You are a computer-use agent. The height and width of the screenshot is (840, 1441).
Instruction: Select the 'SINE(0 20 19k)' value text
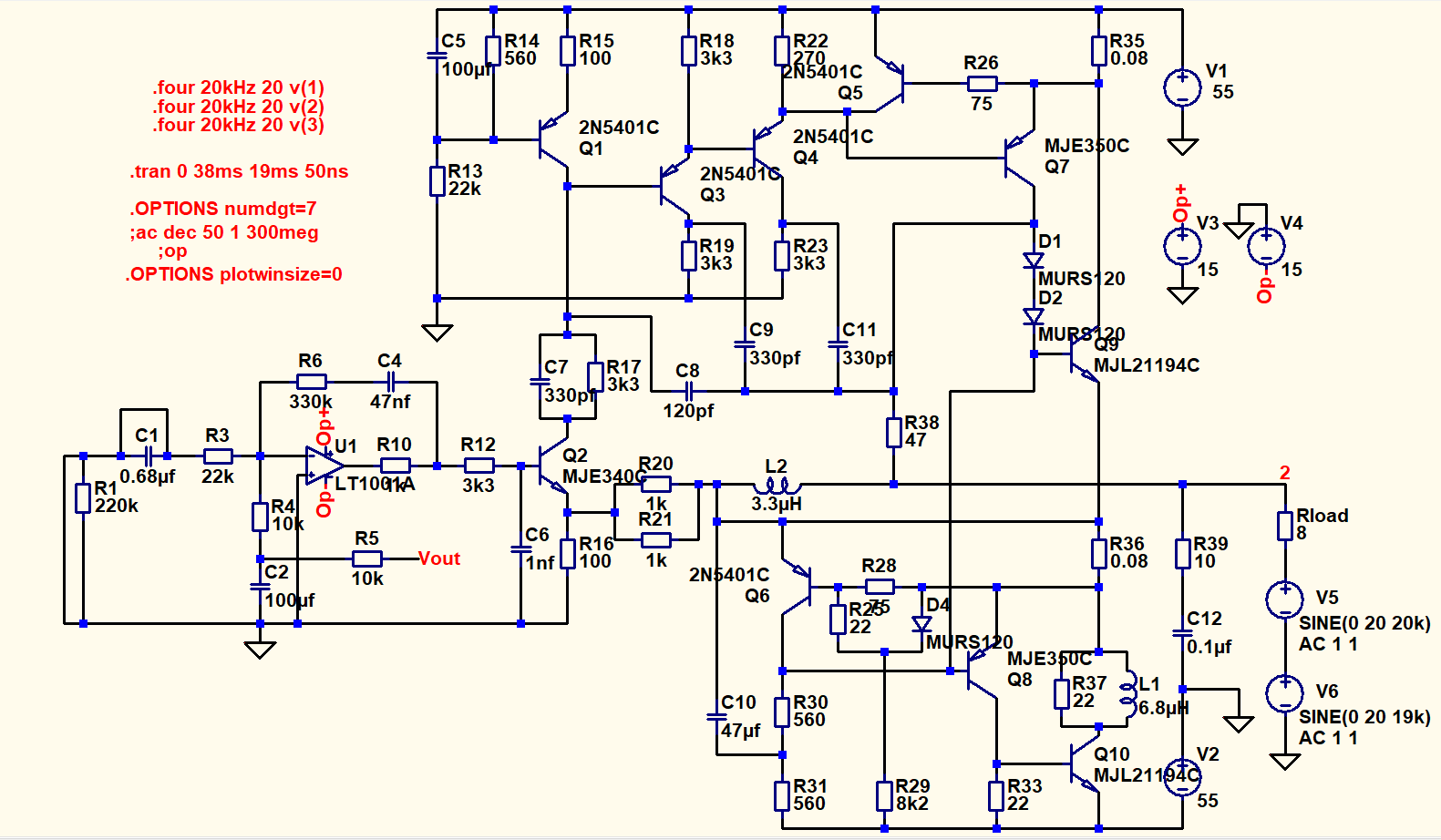1364,717
